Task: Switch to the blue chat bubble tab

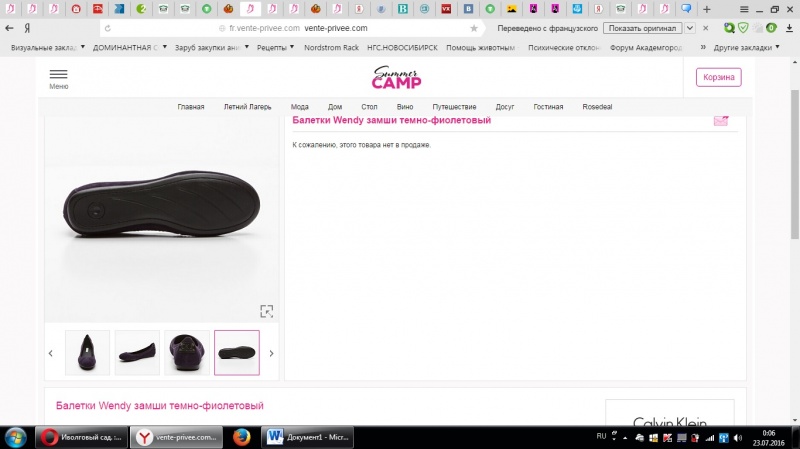Action: coord(686,9)
